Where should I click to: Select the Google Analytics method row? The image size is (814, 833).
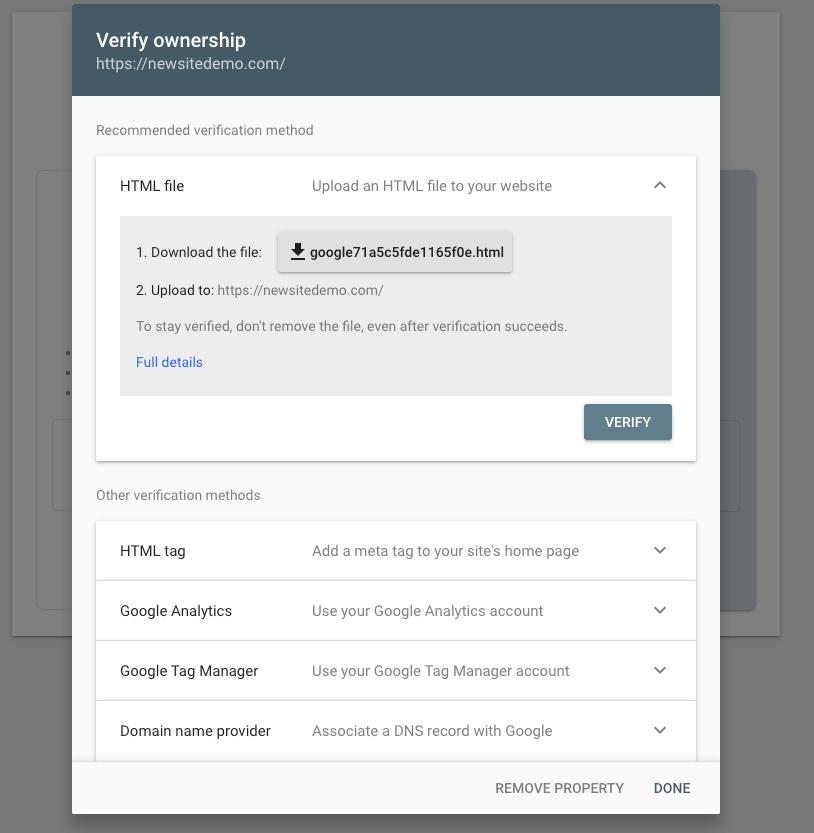click(x=300, y=610)
